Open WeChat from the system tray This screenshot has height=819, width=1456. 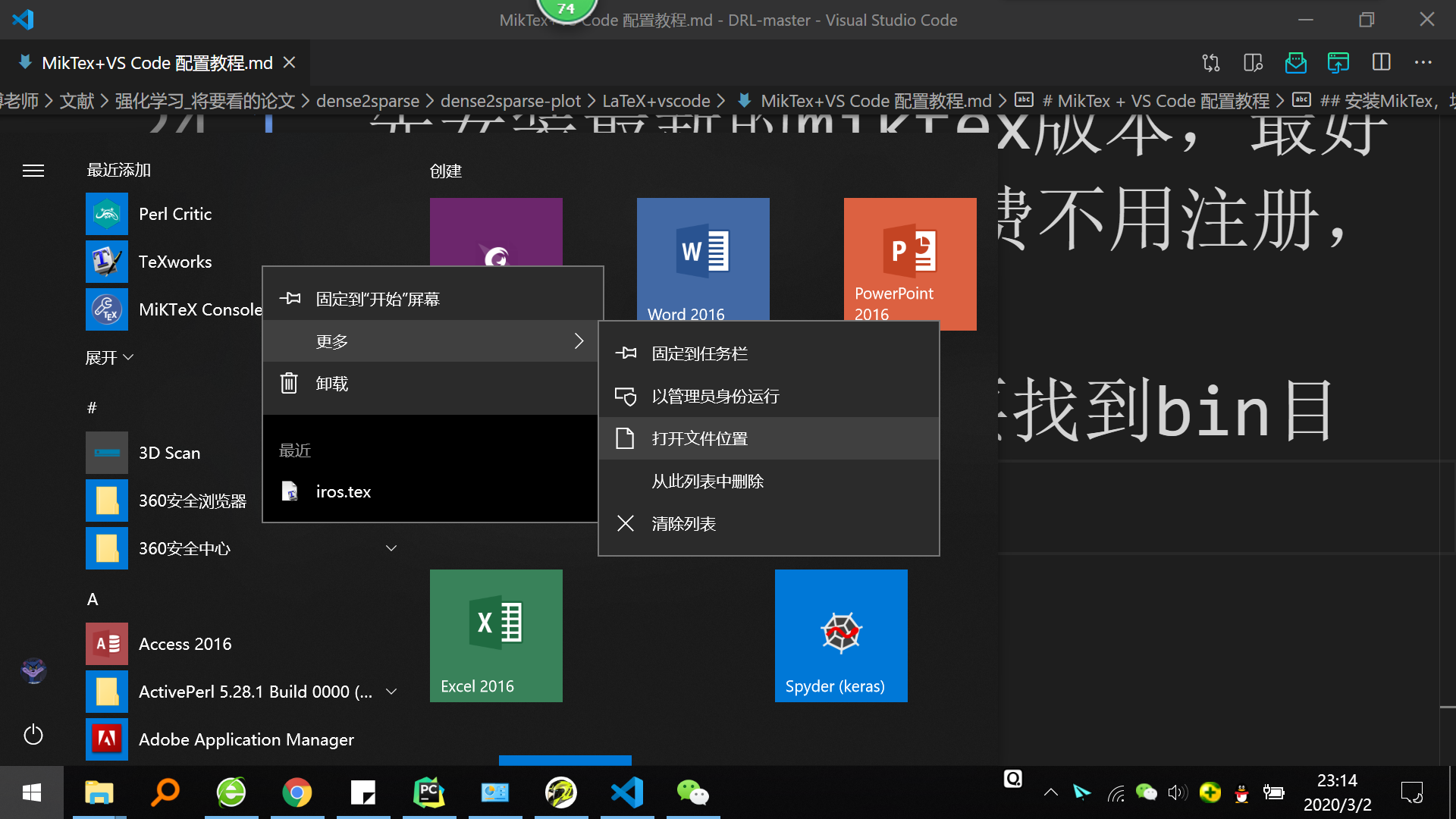1147,792
